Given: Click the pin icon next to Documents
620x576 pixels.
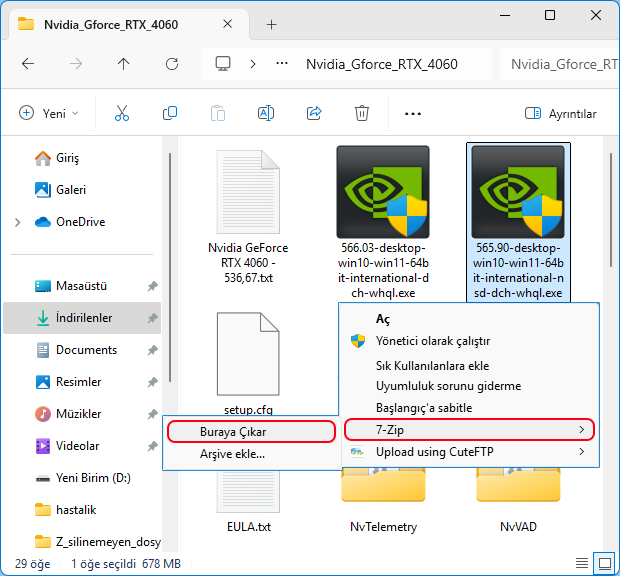Looking at the screenshot, I should coord(153,350).
